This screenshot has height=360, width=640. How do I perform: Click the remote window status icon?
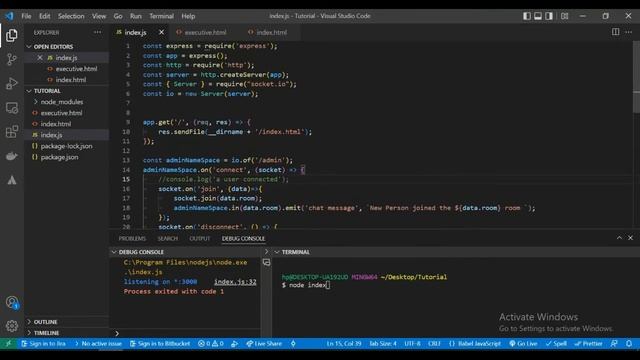pos(9,344)
